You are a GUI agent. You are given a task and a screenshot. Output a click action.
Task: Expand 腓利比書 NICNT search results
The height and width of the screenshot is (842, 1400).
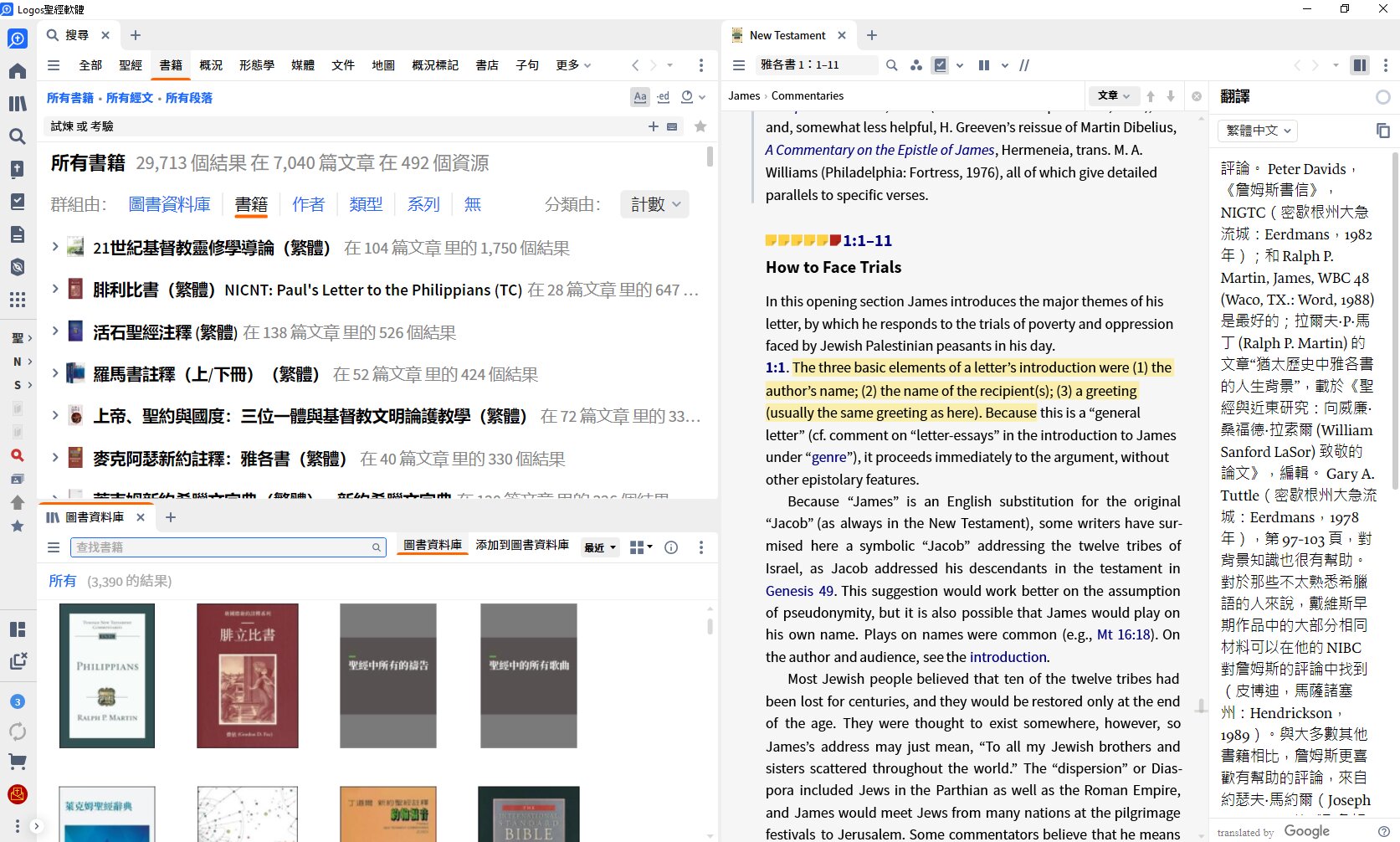54,289
